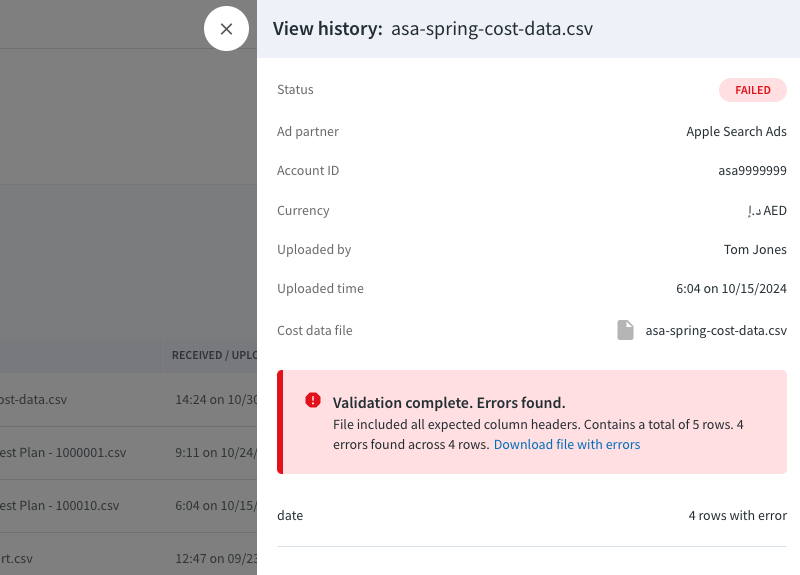Click the Status label
Screen dimensions: 800x575
click(295, 90)
